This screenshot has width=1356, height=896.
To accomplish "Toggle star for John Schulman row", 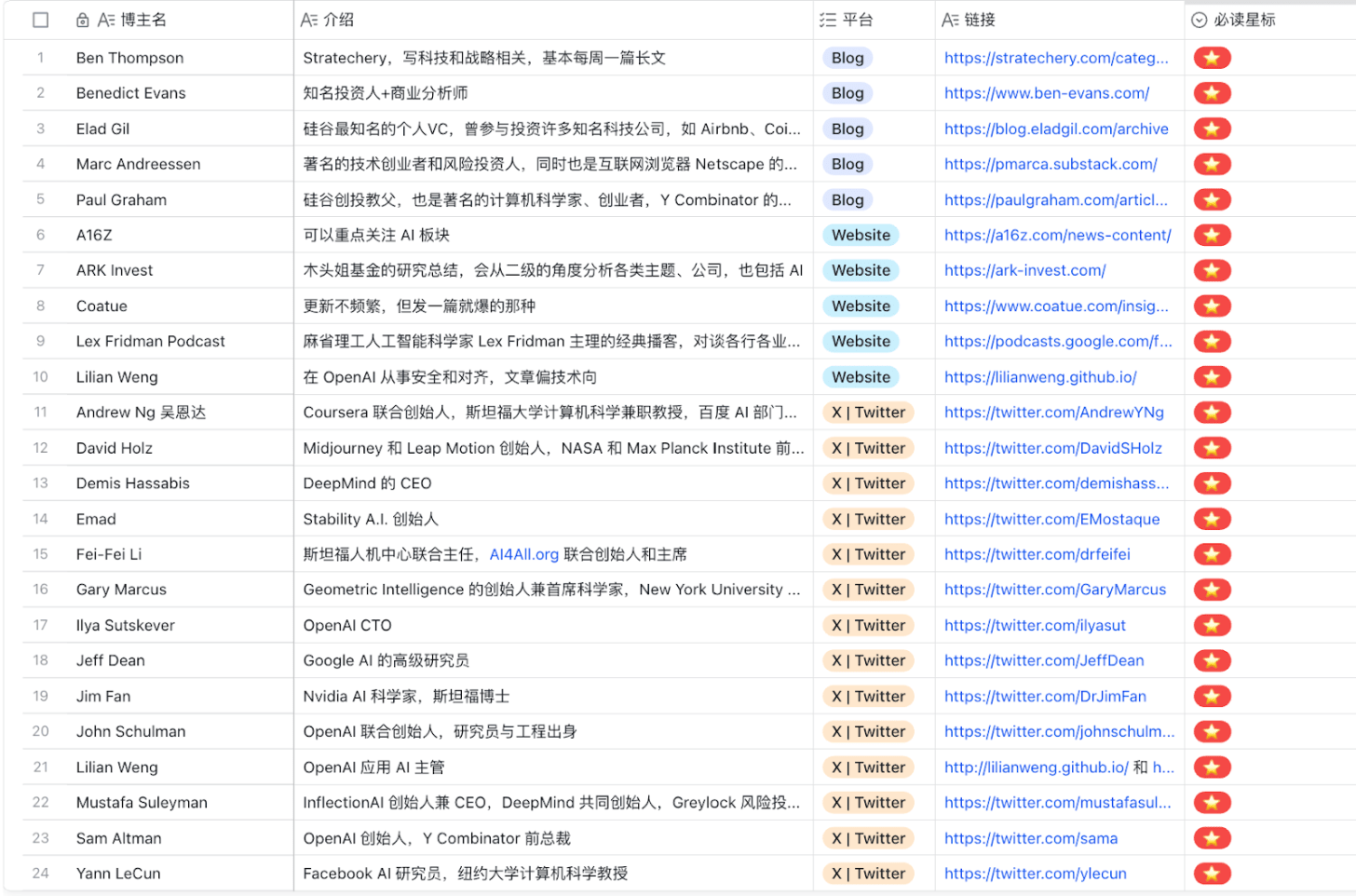I will (x=1212, y=731).
